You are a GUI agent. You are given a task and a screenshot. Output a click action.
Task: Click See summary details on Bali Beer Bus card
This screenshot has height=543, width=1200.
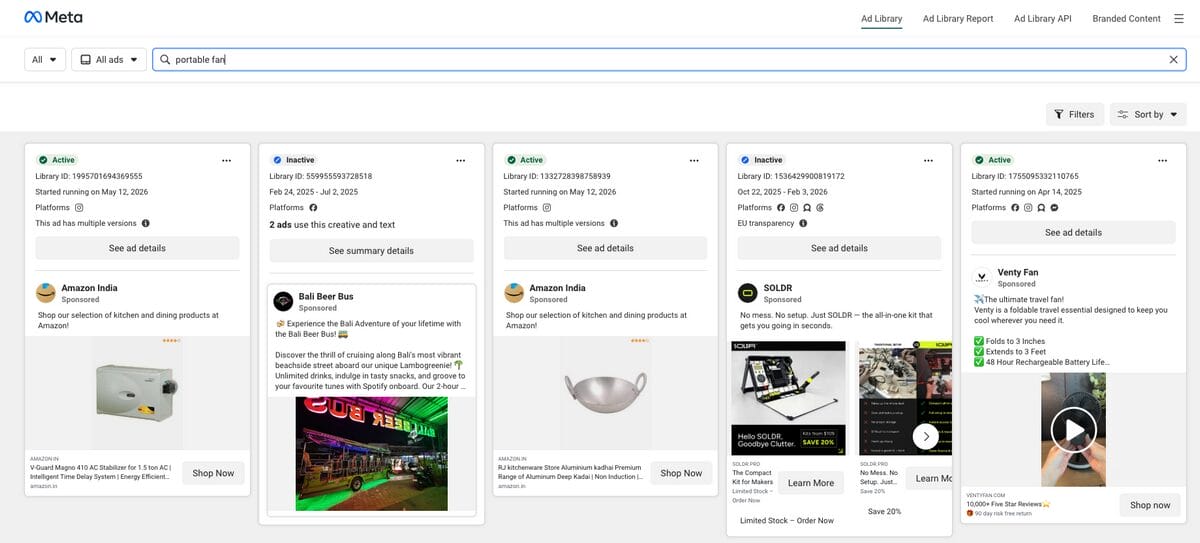(371, 251)
